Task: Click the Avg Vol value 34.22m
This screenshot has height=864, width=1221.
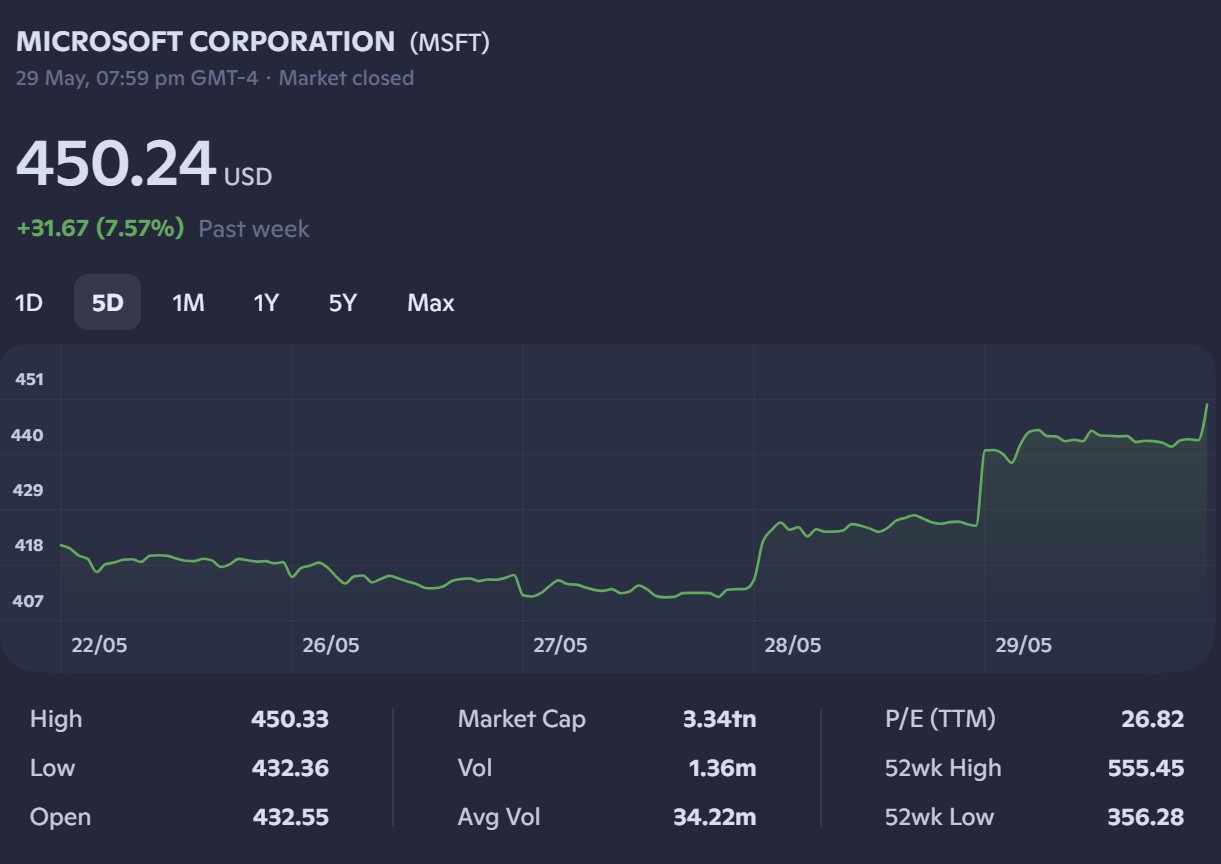Action: [x=714, y=817]
